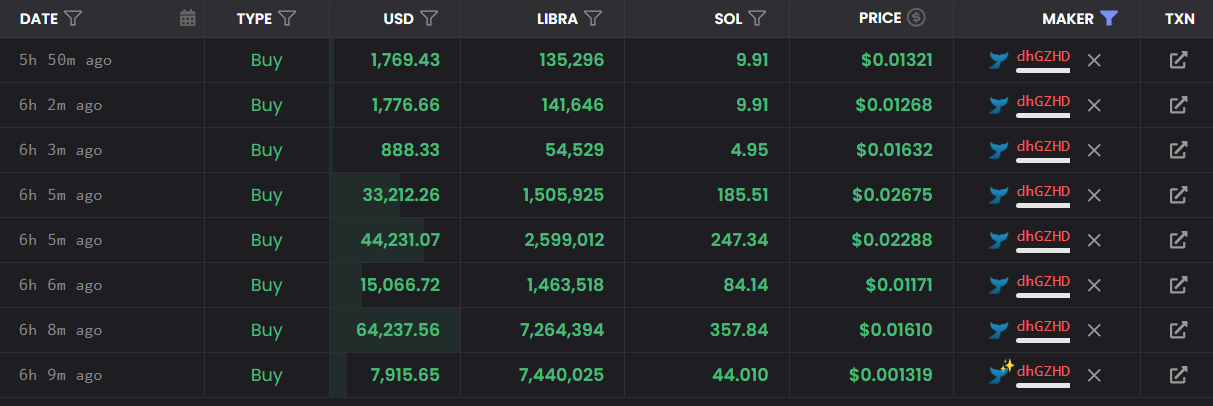
Task: Open dhGZHD maker link on 247.34 SOL row
Action: [x=1043, y=237]
